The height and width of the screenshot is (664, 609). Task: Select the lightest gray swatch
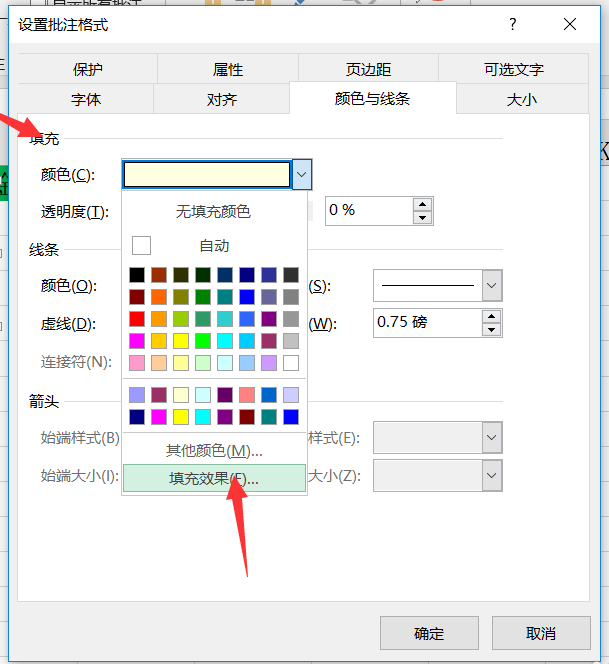(x=291, y=341)
